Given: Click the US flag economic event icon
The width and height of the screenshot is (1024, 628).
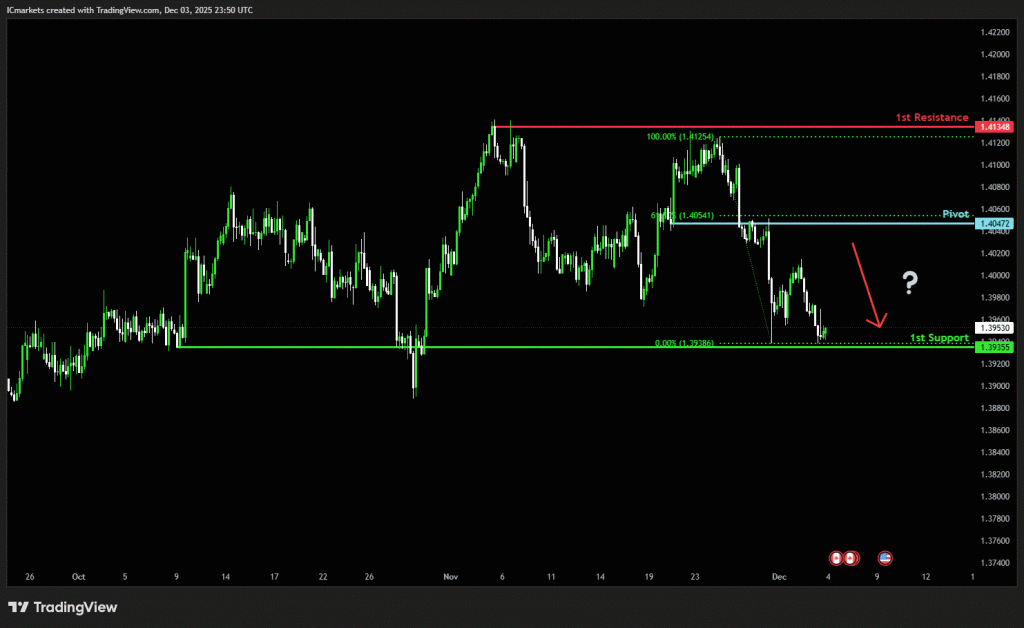Looking at the screenshot, I should click(x=884, y=557).
